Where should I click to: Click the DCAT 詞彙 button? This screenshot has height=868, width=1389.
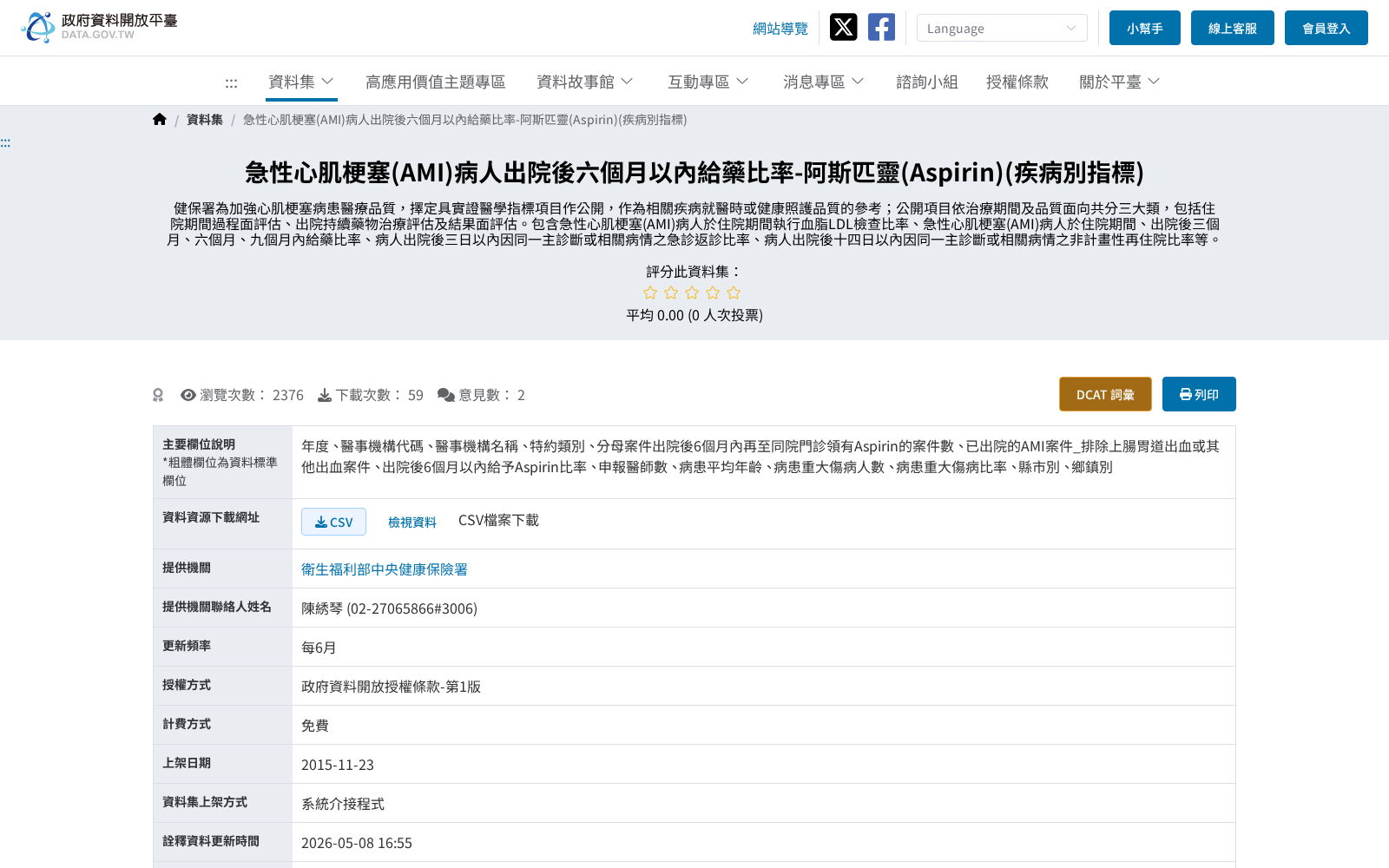click(1105, 394)
